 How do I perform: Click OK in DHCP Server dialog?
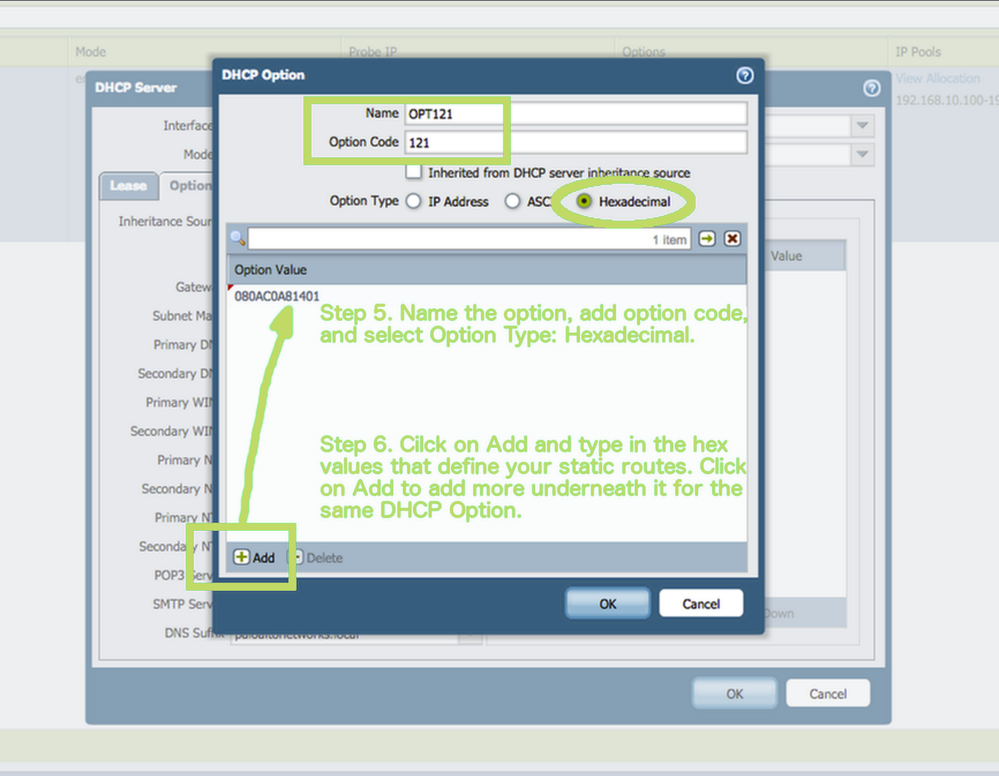[x=734, y=693]
